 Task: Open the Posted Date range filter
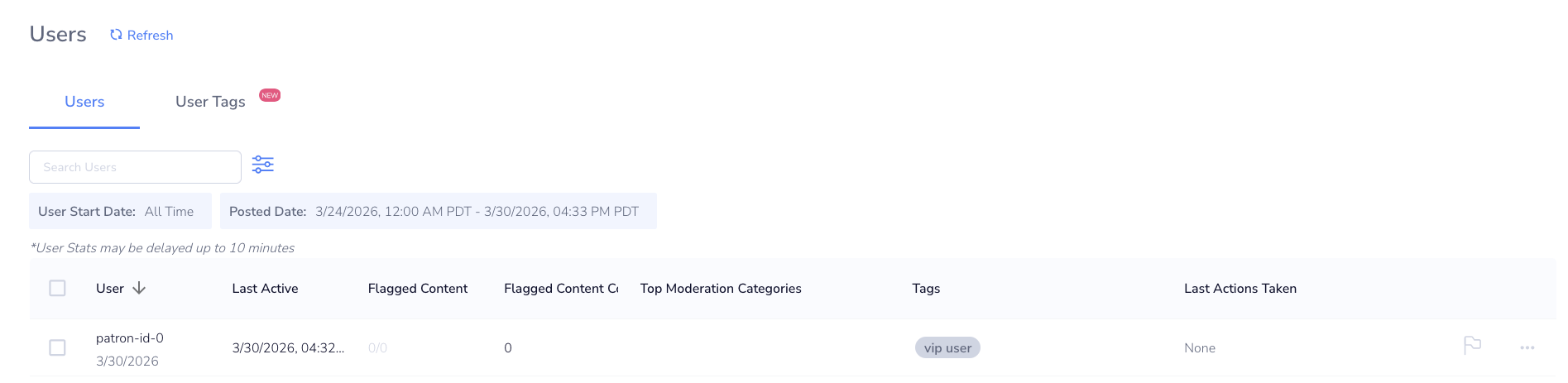coord(438,211)
